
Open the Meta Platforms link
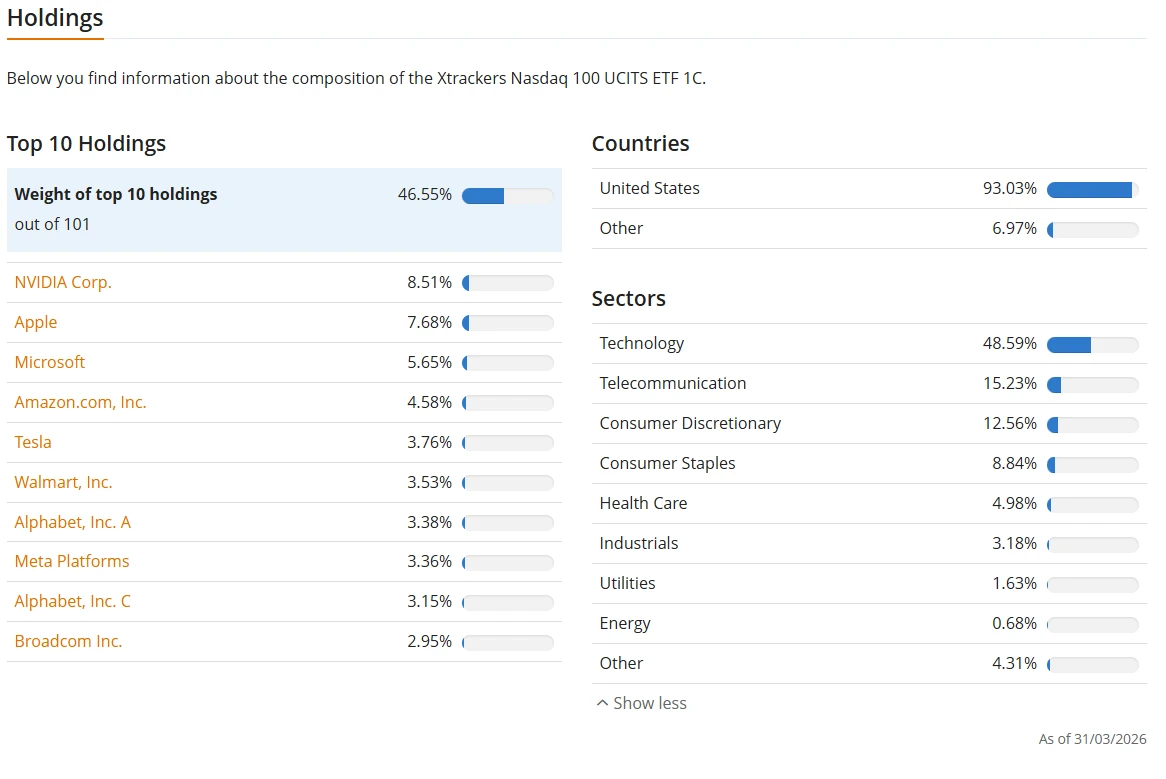[x=72, y=561]
